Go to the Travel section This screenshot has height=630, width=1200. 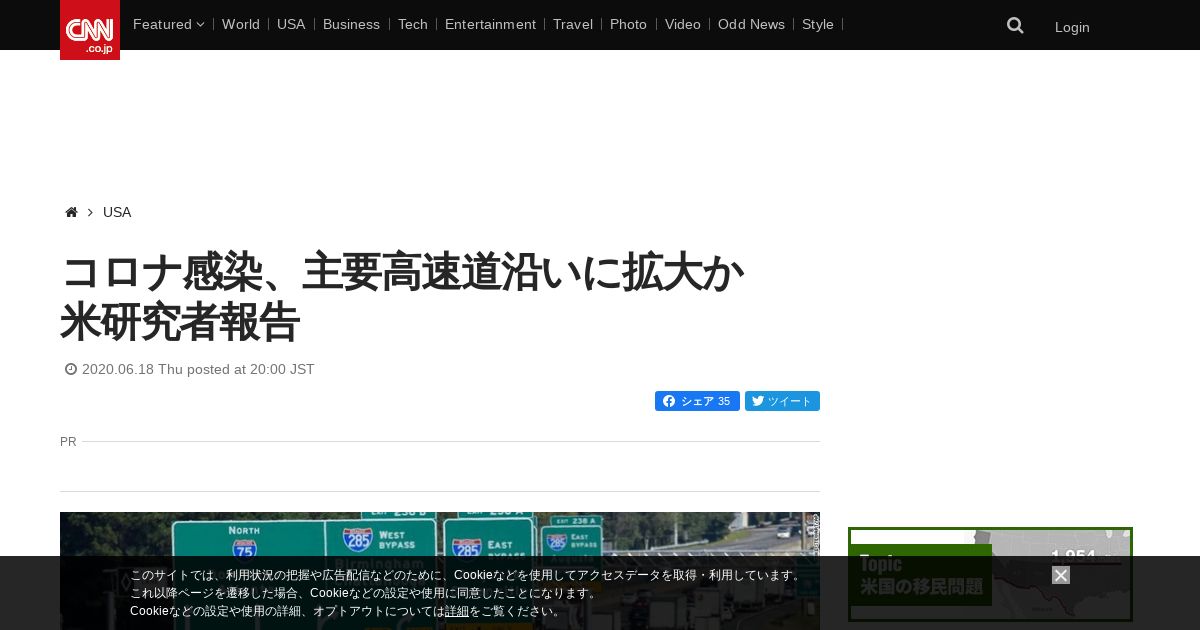(x=573, y=24)
